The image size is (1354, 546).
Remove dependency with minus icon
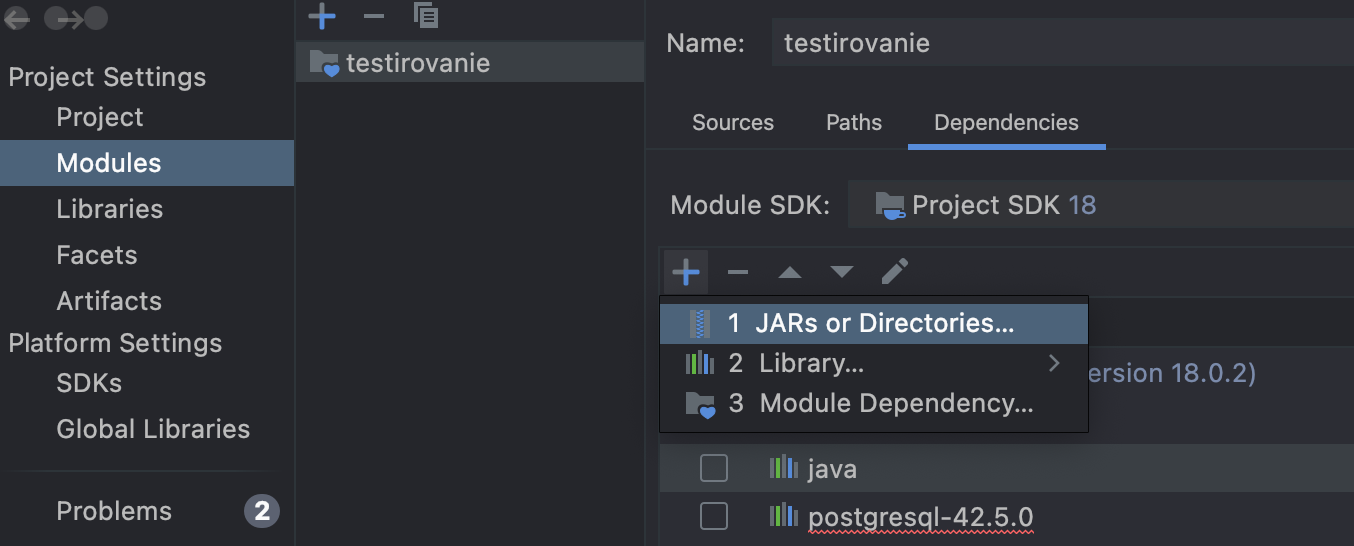(x=738, y=272)
